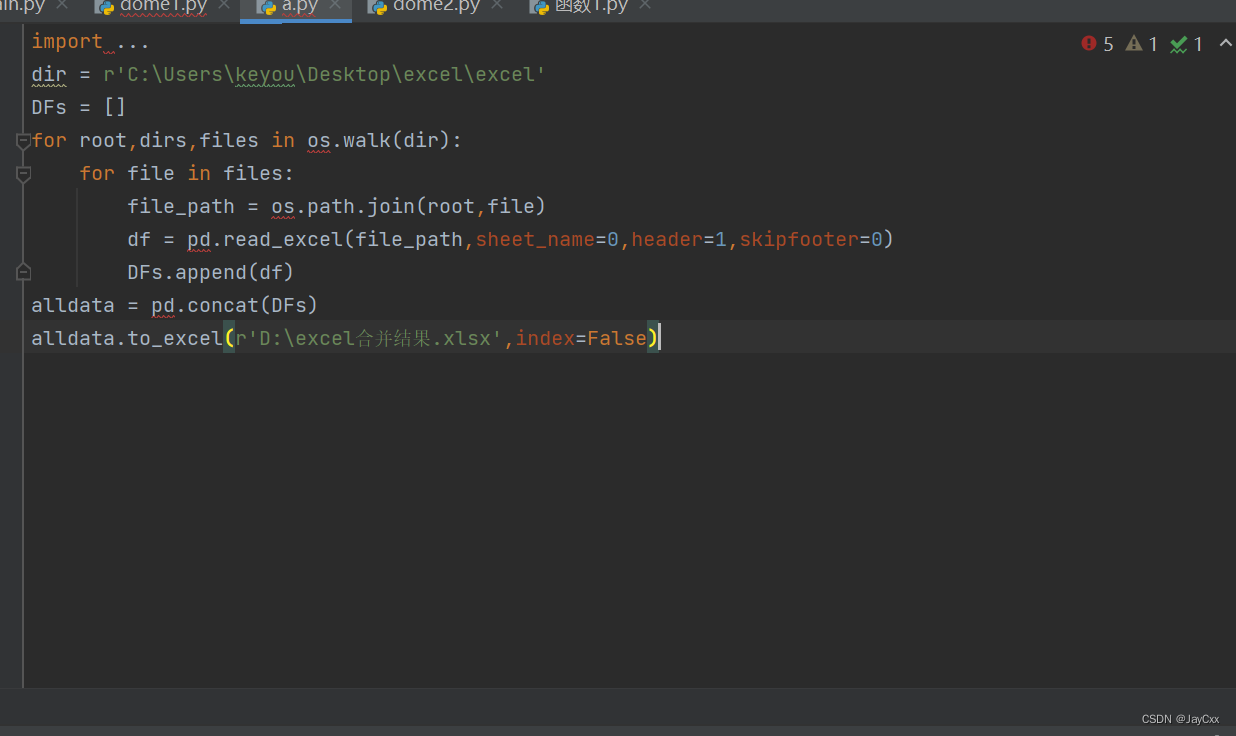Close the a.py tab
The width and height of the screenshot is (1236, 736).
tap(333, 7)
